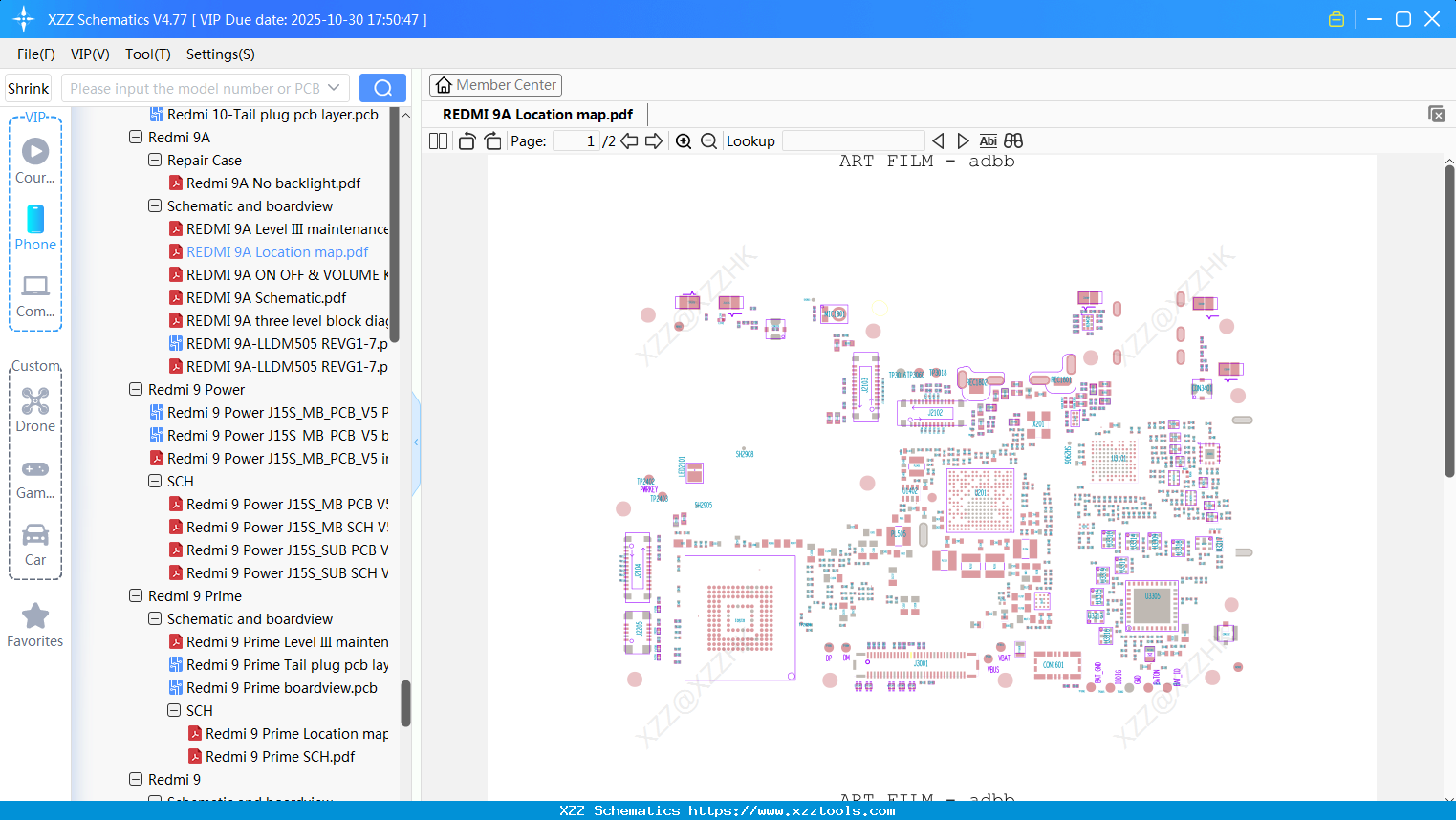Zoom out of the PDF view

tap(707, 140)
